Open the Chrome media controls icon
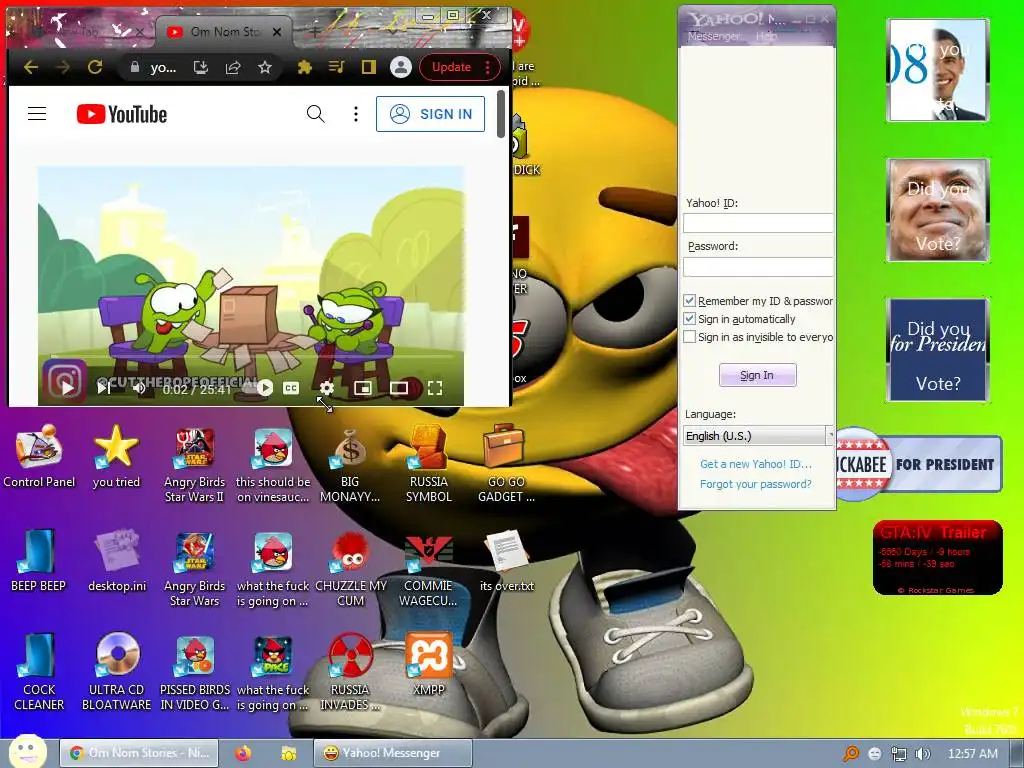The image size is (1024, 768). point(336,67)
